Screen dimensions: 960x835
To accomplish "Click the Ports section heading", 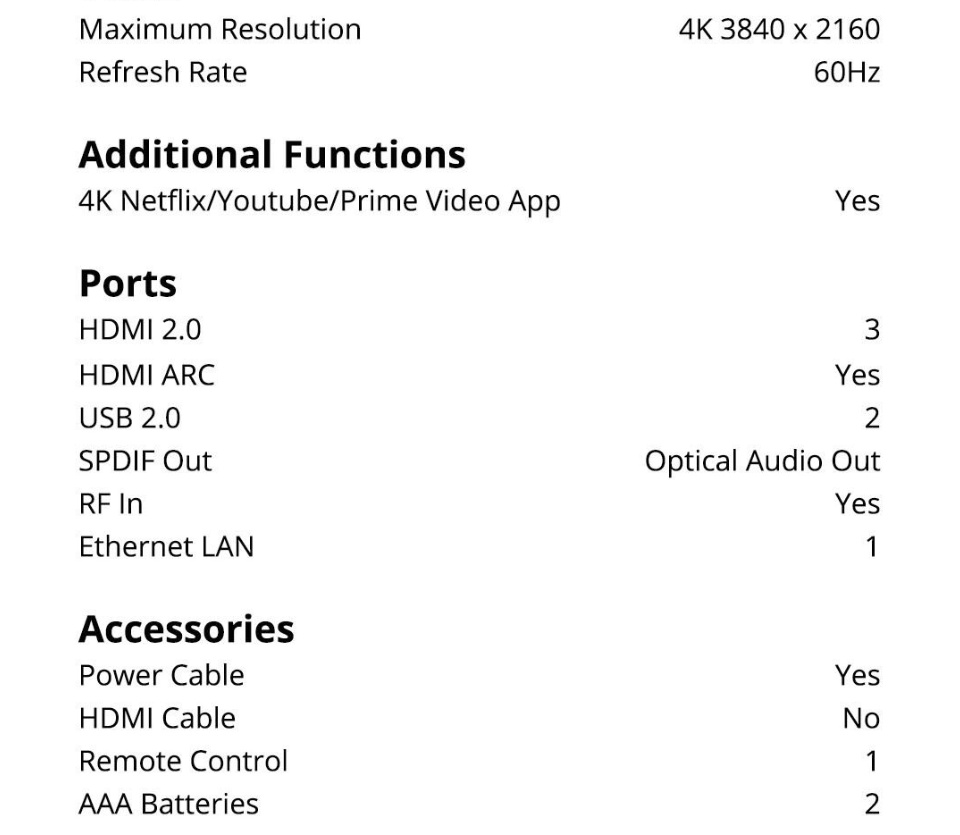I will coord(128,284).
